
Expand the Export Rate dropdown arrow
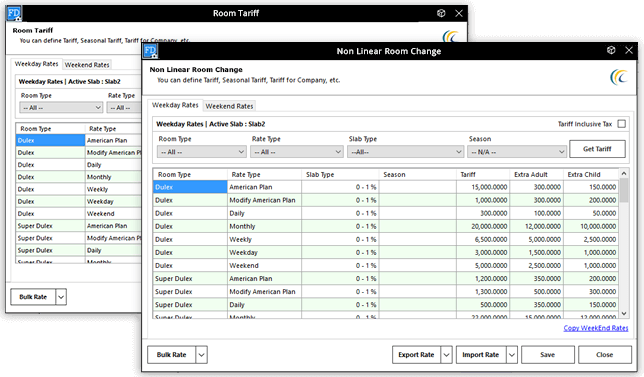point(446,355)
